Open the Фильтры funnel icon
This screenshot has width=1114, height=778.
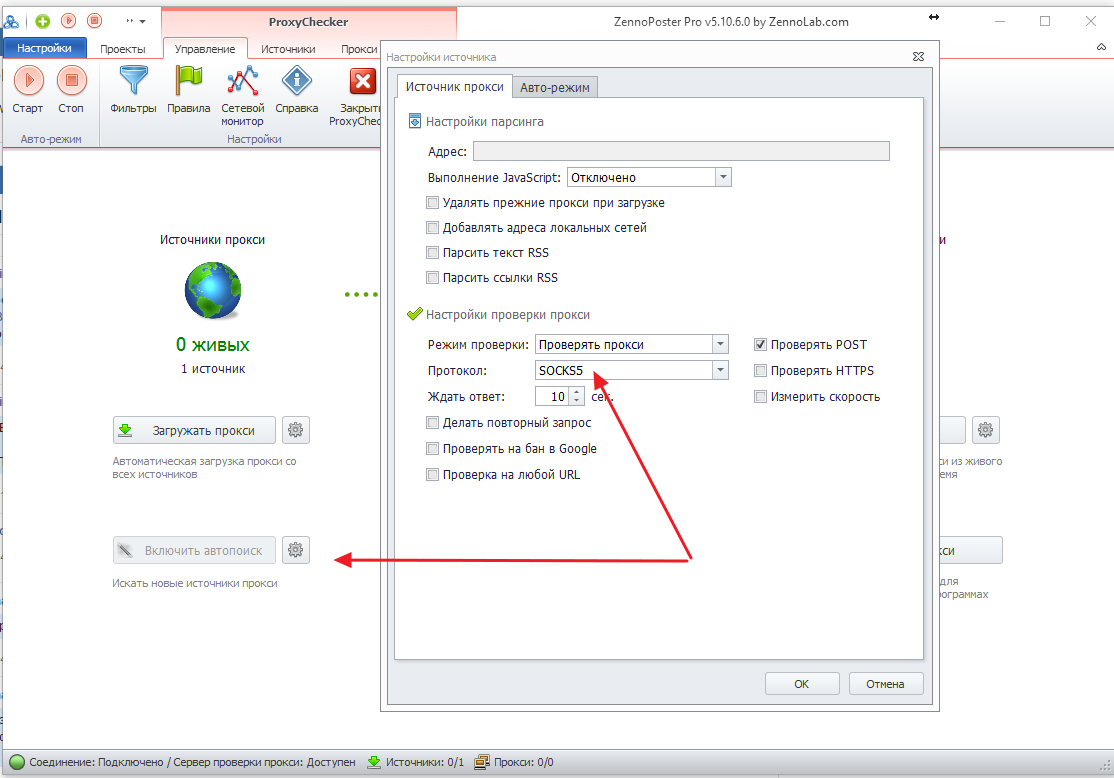tap(134, 80)
